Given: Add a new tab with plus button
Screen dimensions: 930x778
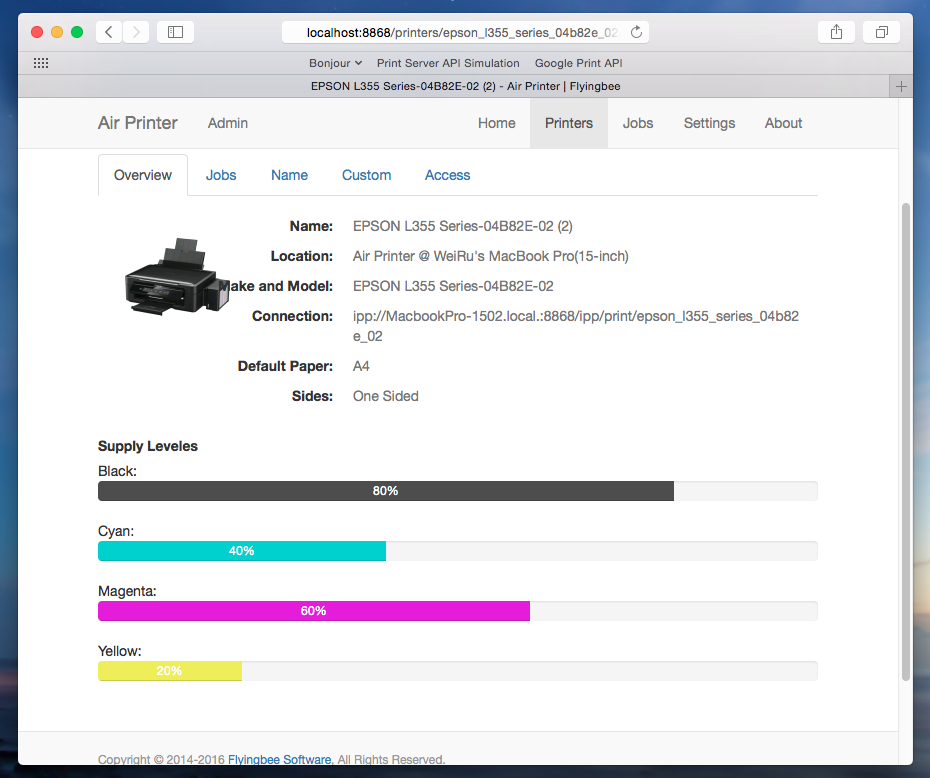Looking at the screenshot, I should (901, 87).
